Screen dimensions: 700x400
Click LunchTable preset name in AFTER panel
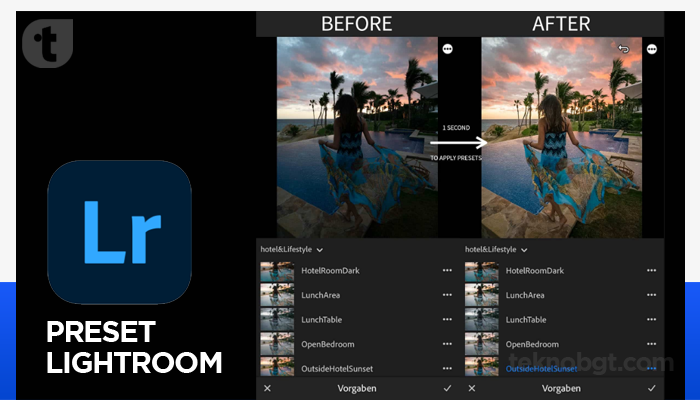pyautogui.click(x=526, y=320)
